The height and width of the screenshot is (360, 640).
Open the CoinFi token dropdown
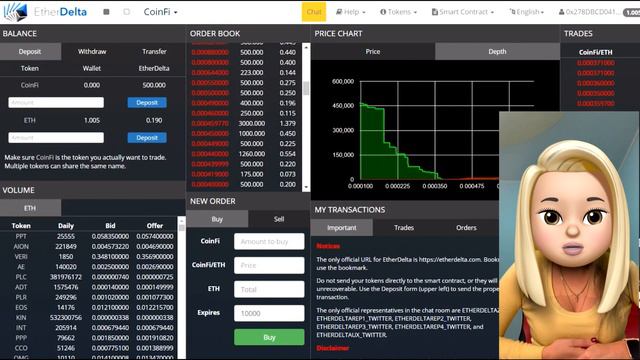(x=160, y=12)
